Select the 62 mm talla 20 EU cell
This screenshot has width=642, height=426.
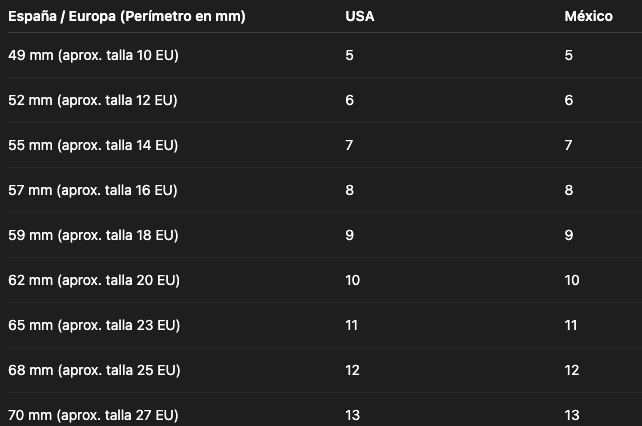(x=94, y=281)
